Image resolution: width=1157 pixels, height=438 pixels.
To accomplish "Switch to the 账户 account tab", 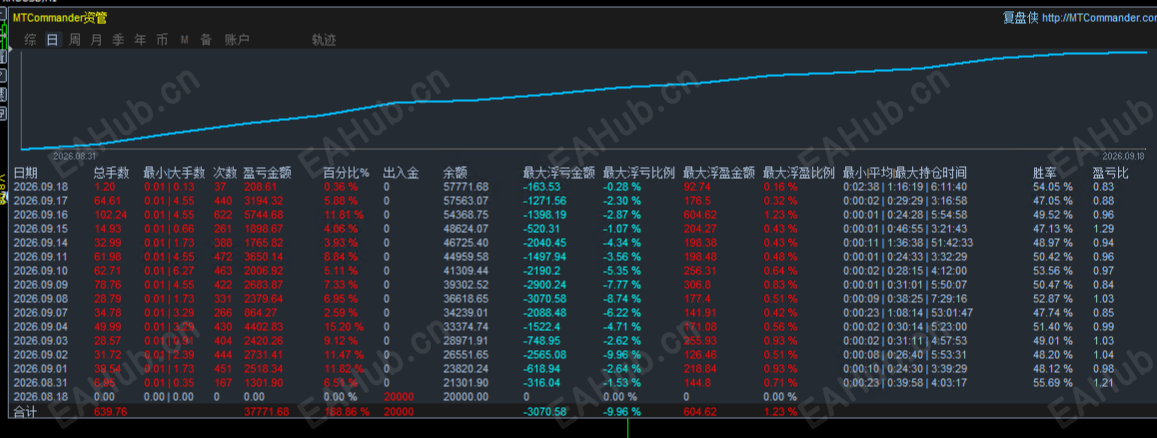I will pos(237,40).
